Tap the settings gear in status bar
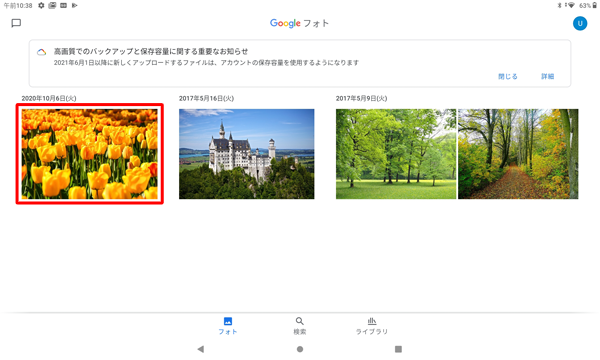 tap(41, 5)
